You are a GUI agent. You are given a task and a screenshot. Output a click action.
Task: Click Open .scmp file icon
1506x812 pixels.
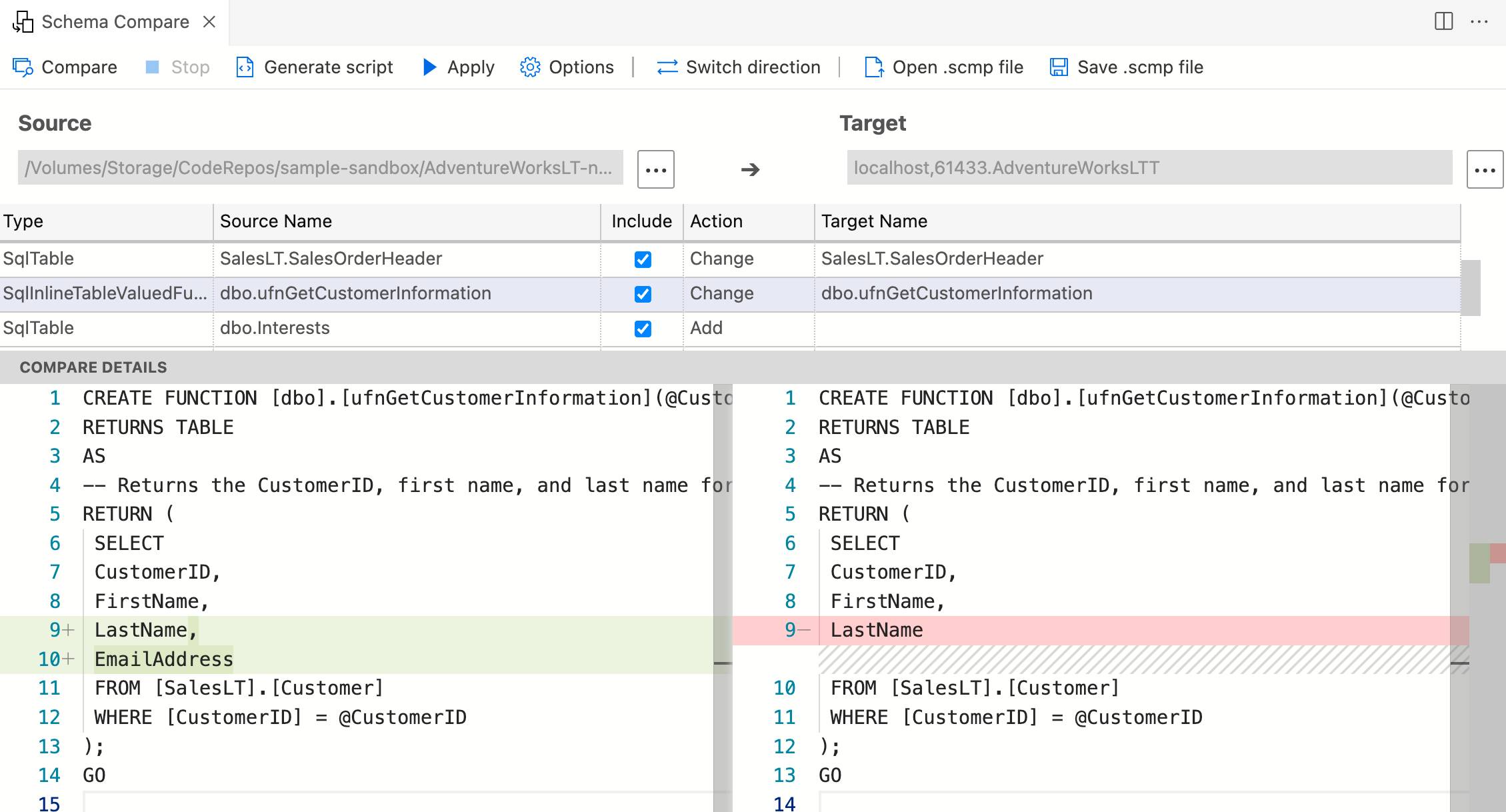click(872, 67)
